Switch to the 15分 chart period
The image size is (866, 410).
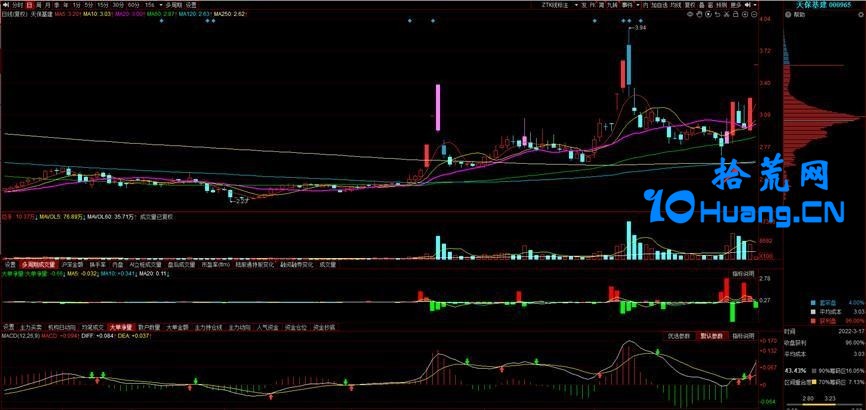pyautogui.click(x=103, y=5)
